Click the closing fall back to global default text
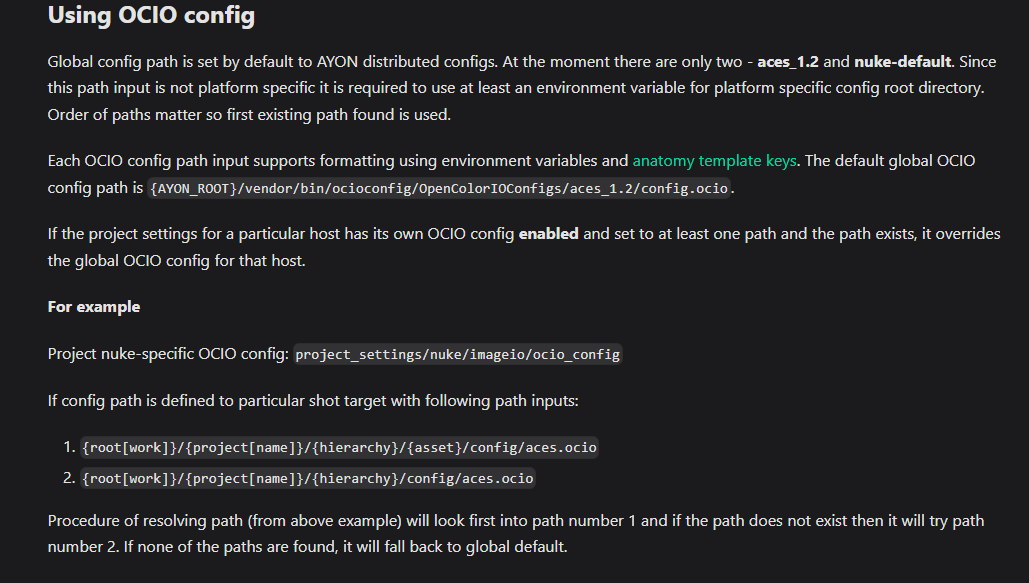 click(455, 547)
